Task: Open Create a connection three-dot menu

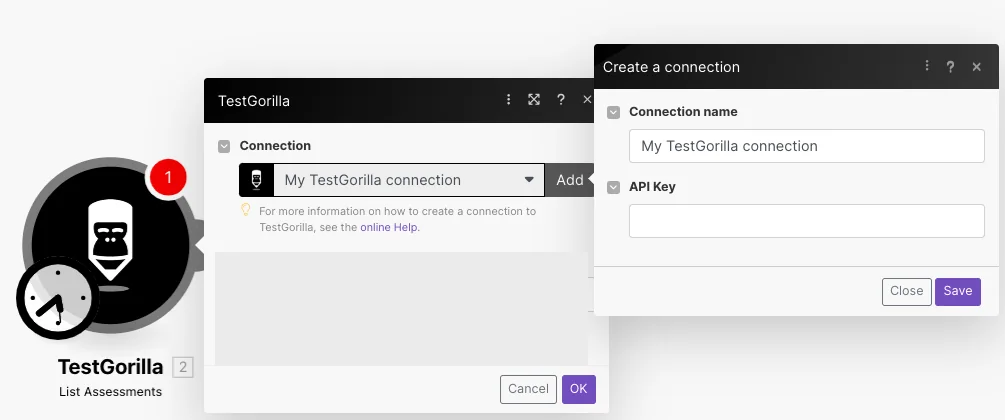Action: 926,66
